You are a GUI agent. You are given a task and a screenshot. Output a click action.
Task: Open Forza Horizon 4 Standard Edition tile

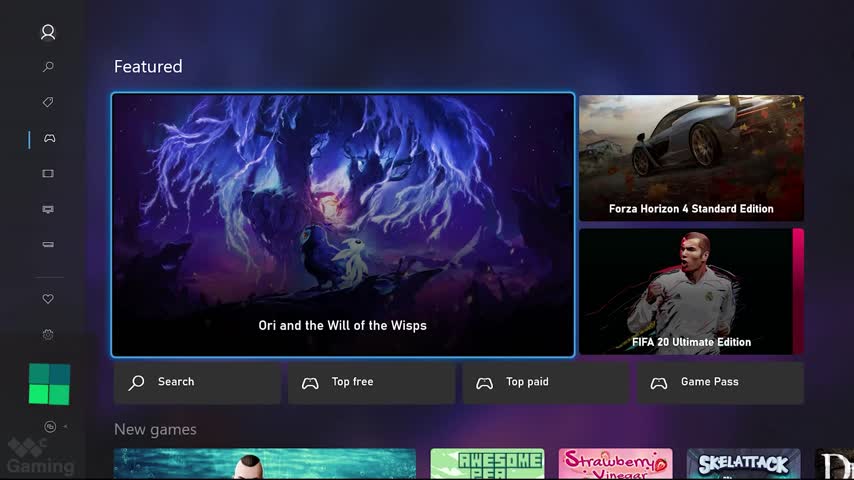pos(691,158)
